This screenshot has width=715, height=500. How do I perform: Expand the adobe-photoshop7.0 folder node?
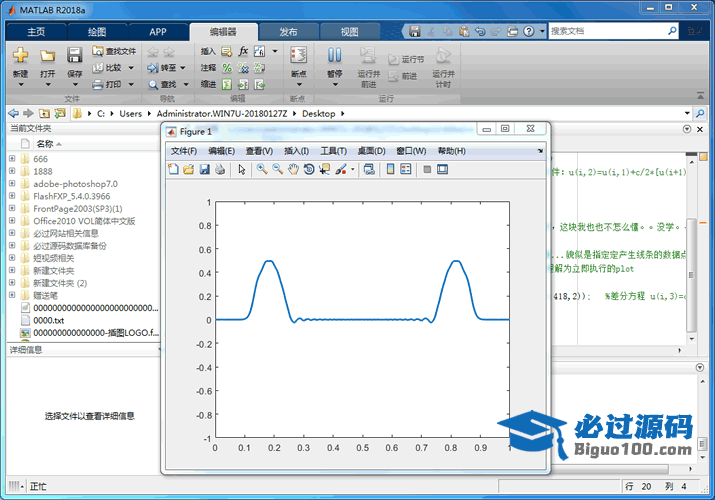[x=12, y=184]
